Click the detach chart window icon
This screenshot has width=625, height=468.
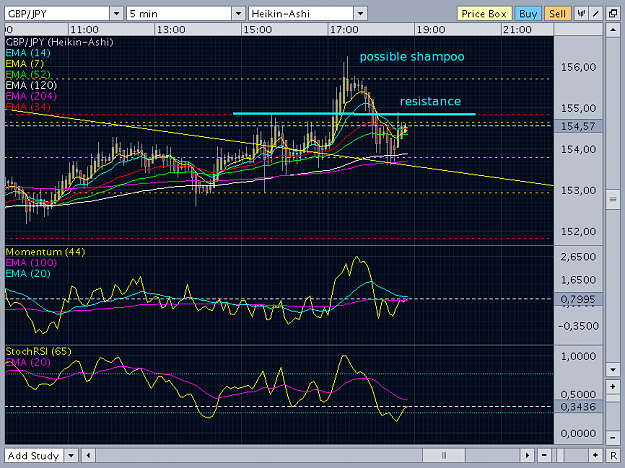click(613, 14)
